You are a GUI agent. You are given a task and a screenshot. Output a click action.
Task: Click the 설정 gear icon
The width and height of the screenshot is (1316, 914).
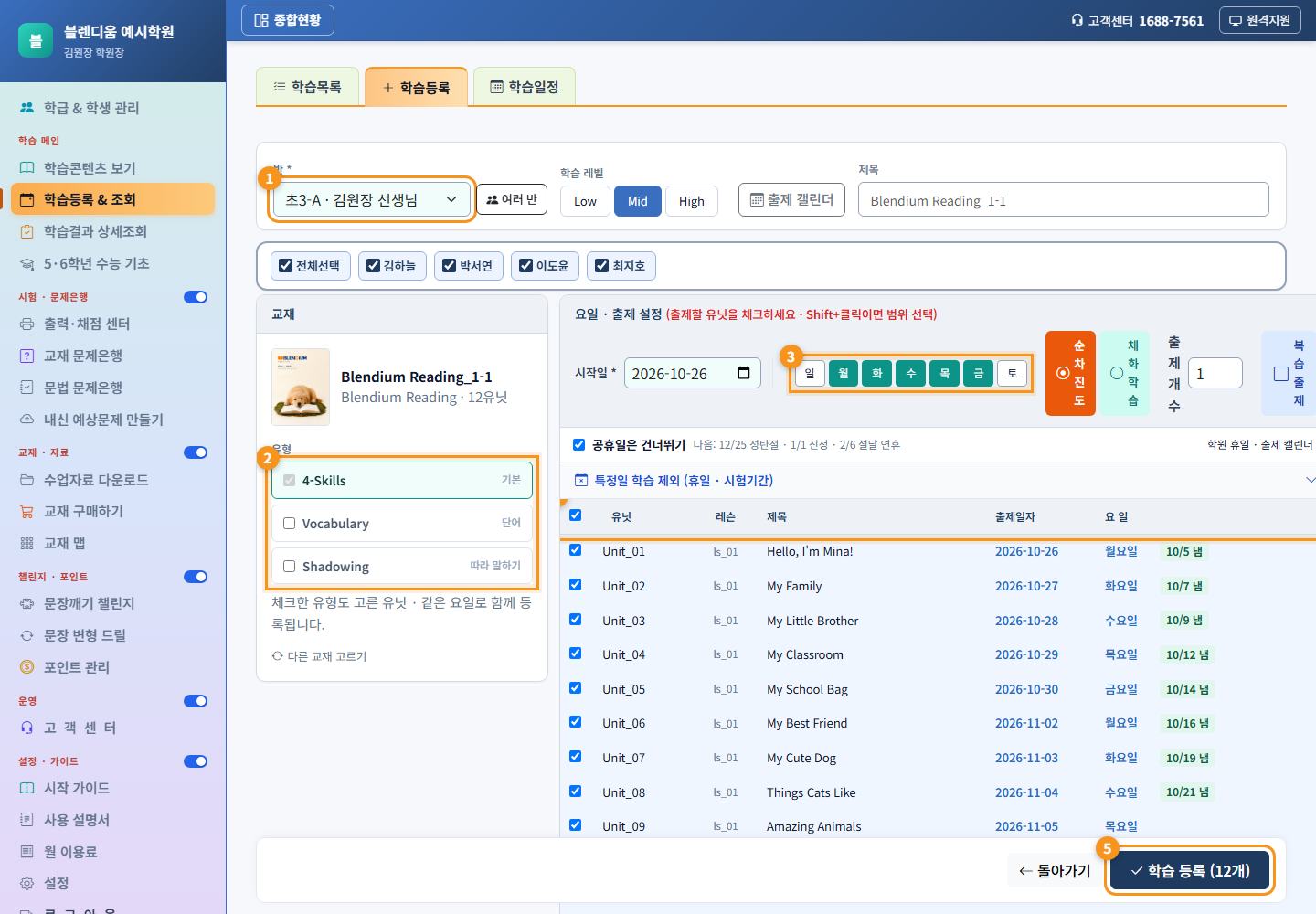click(27, 883)
